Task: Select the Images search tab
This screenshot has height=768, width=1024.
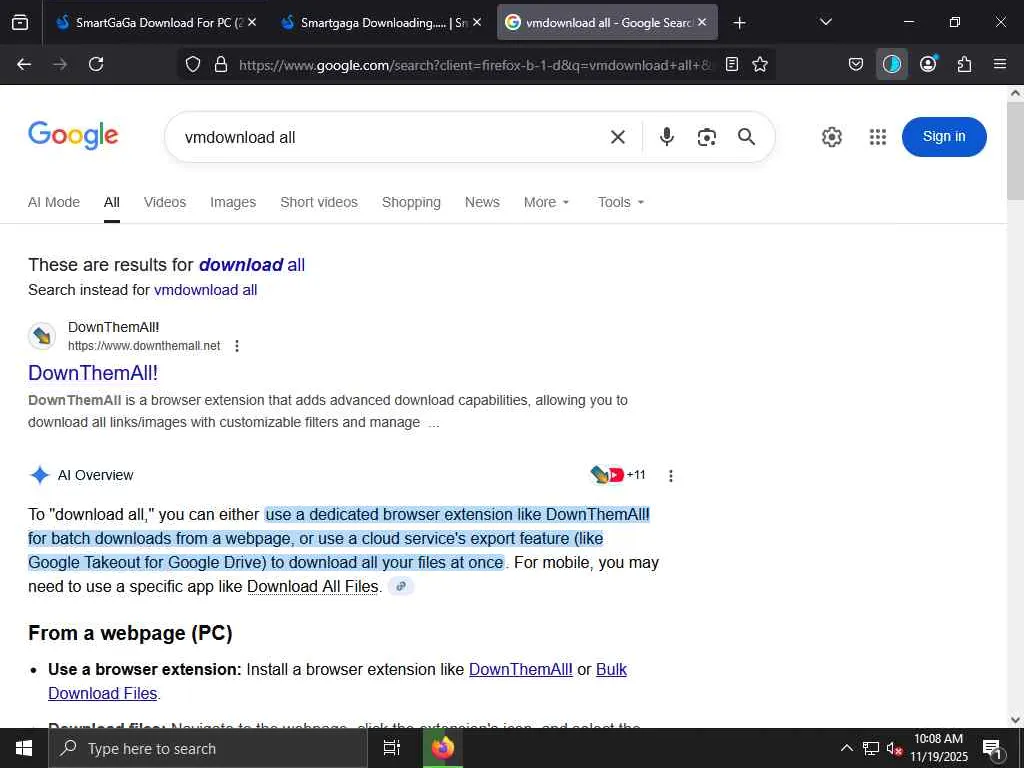Action: pyautogui.click(x=233, y=202)
